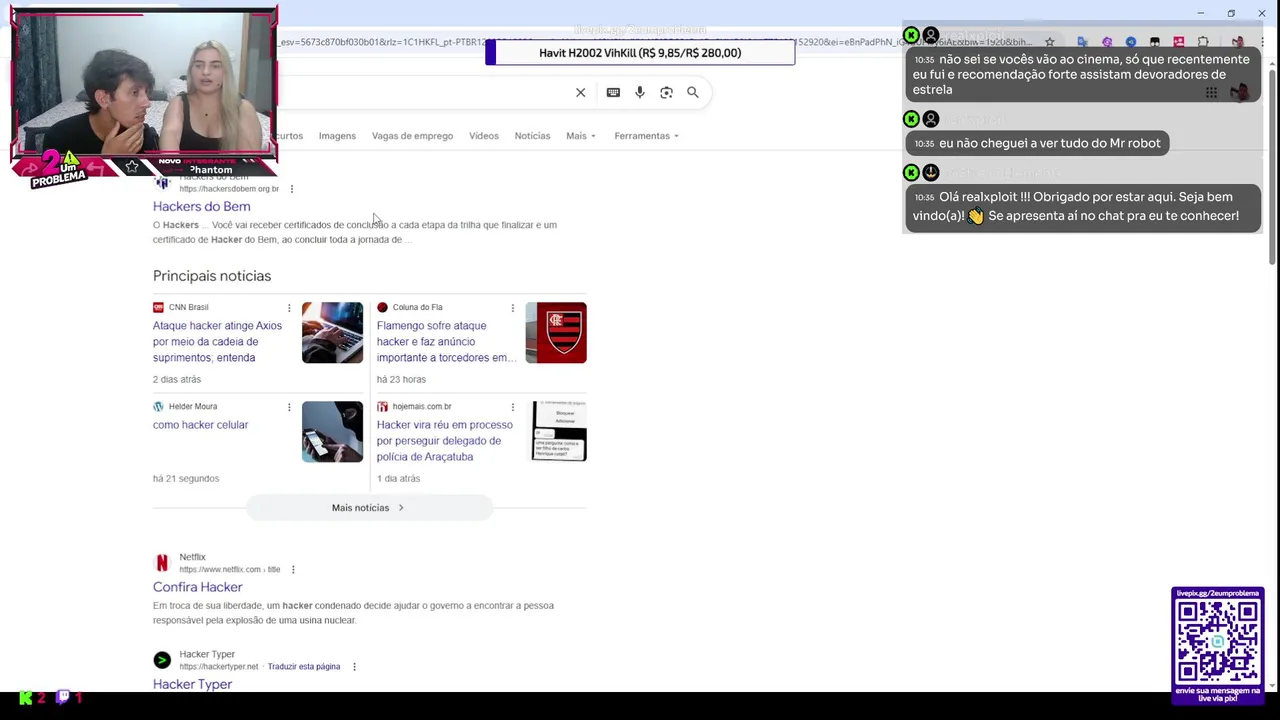The height and width of the screenshot is (720, 1280).
Task: Open the Hackers do Bem result
Action: pos(201,206)
